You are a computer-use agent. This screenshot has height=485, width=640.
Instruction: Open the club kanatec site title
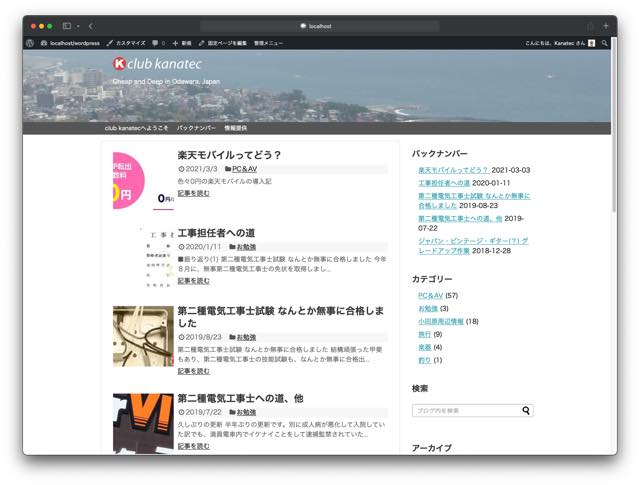164,64
